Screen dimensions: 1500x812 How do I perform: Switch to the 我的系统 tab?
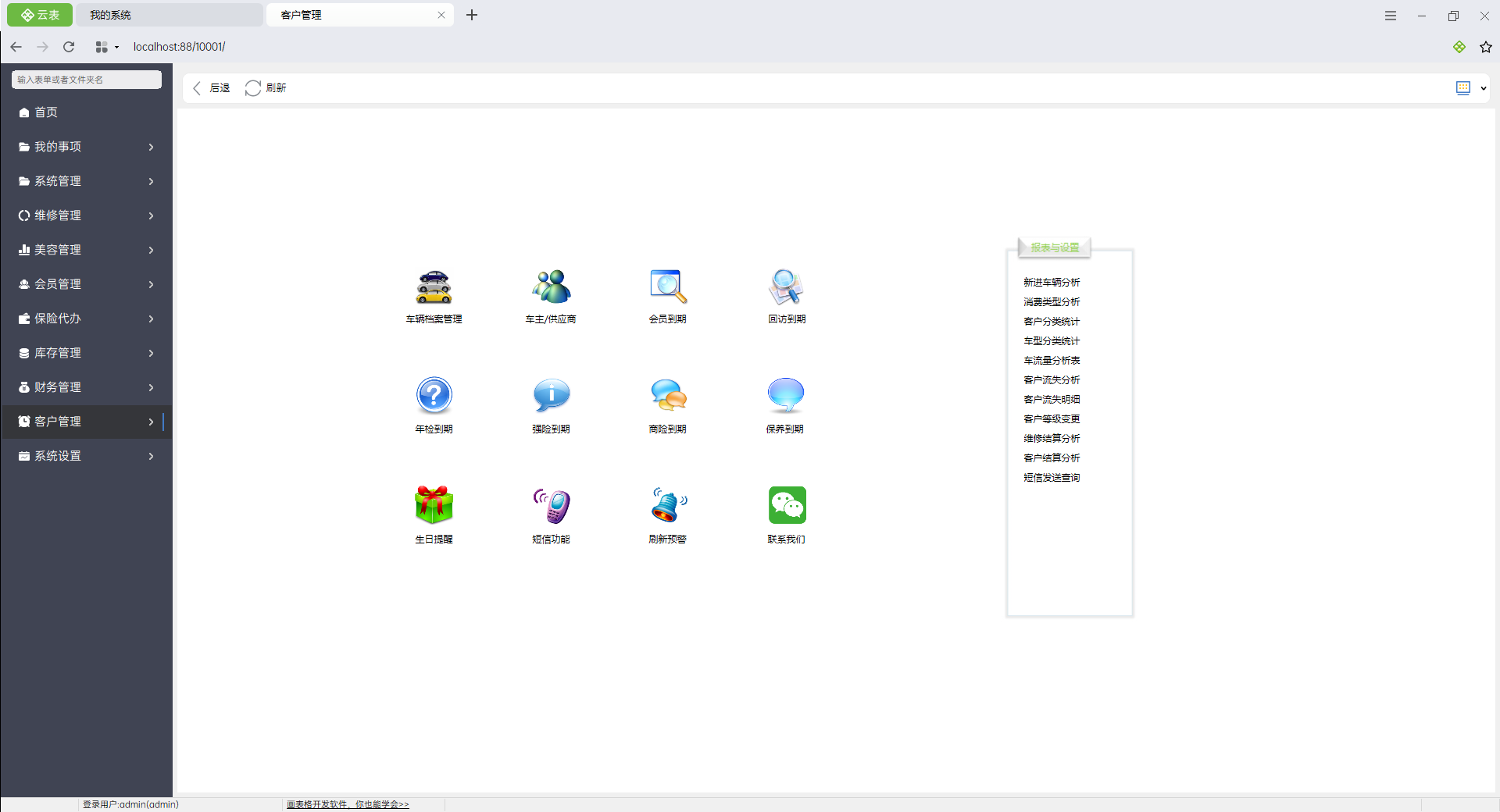tap(168, 15)
